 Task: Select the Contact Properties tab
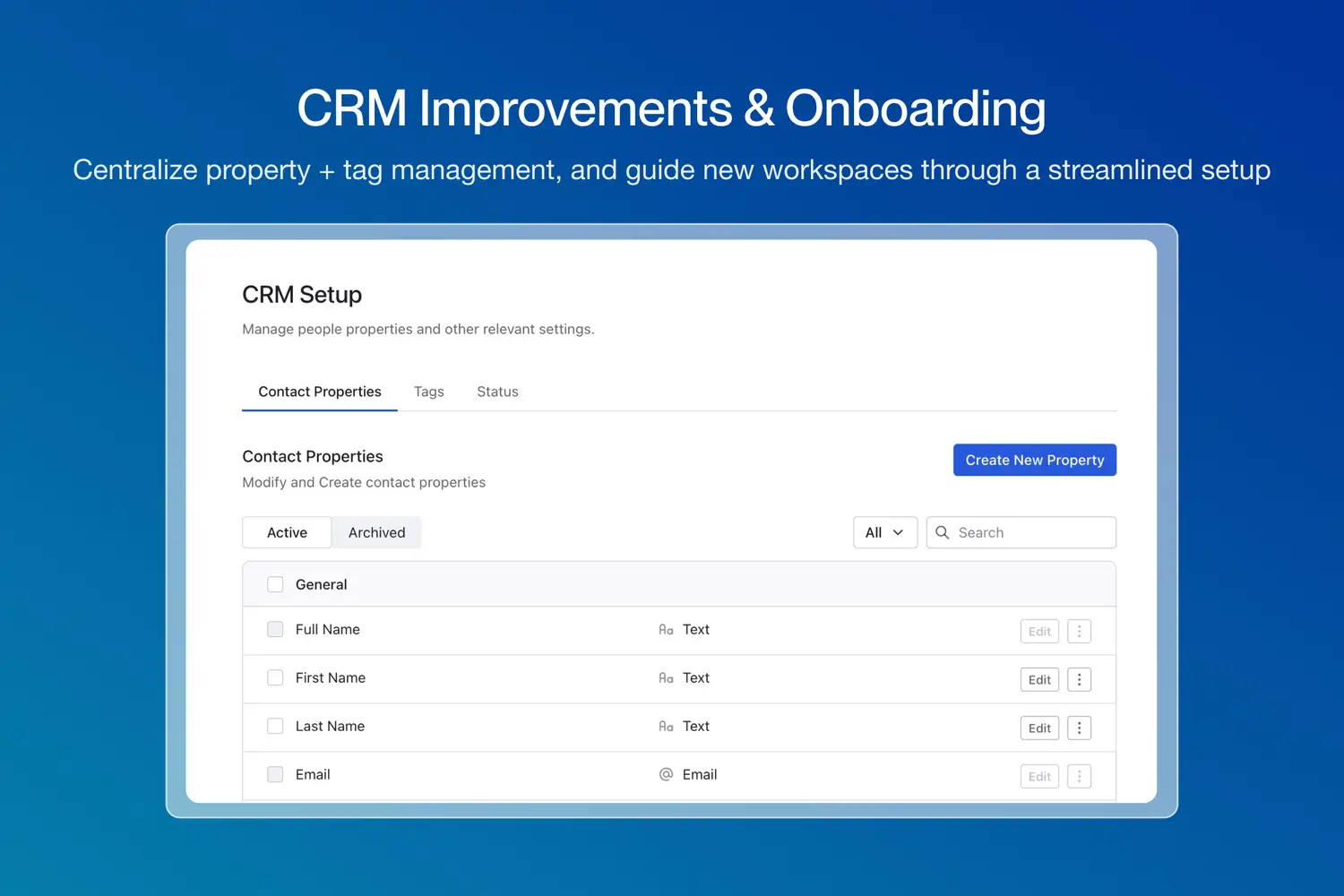[320, 392]
